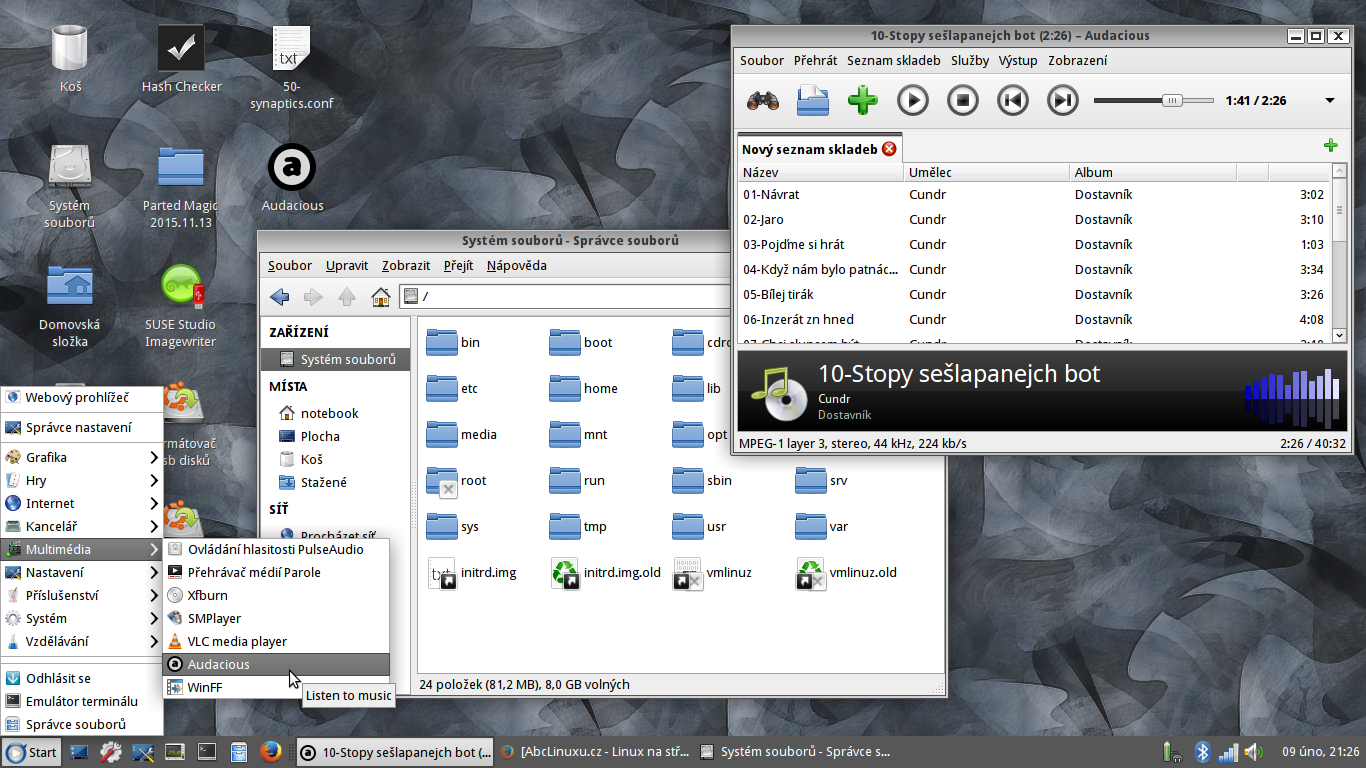Open Přehrát menu in Audacious
The image size is (1366, 768).
click(815, 60)
